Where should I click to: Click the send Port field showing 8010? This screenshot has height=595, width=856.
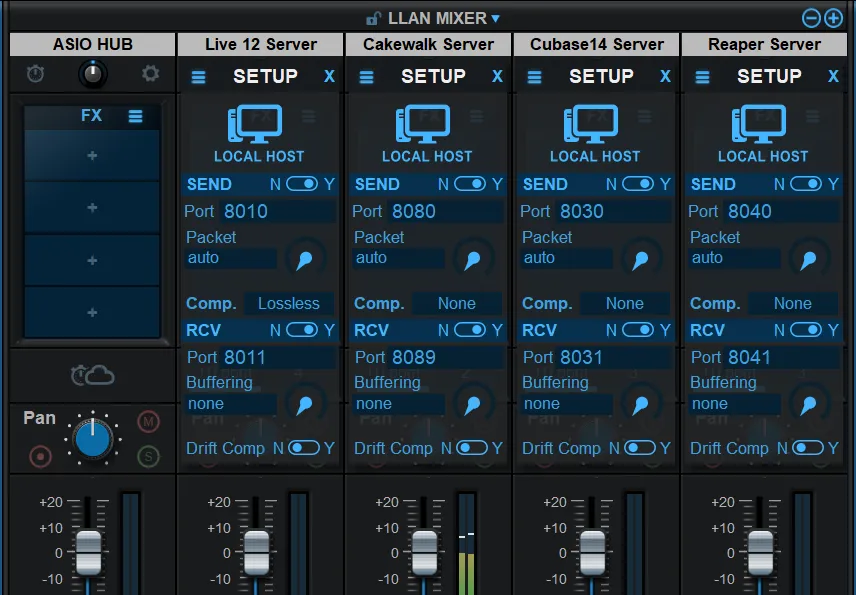(x=278, y=211)
